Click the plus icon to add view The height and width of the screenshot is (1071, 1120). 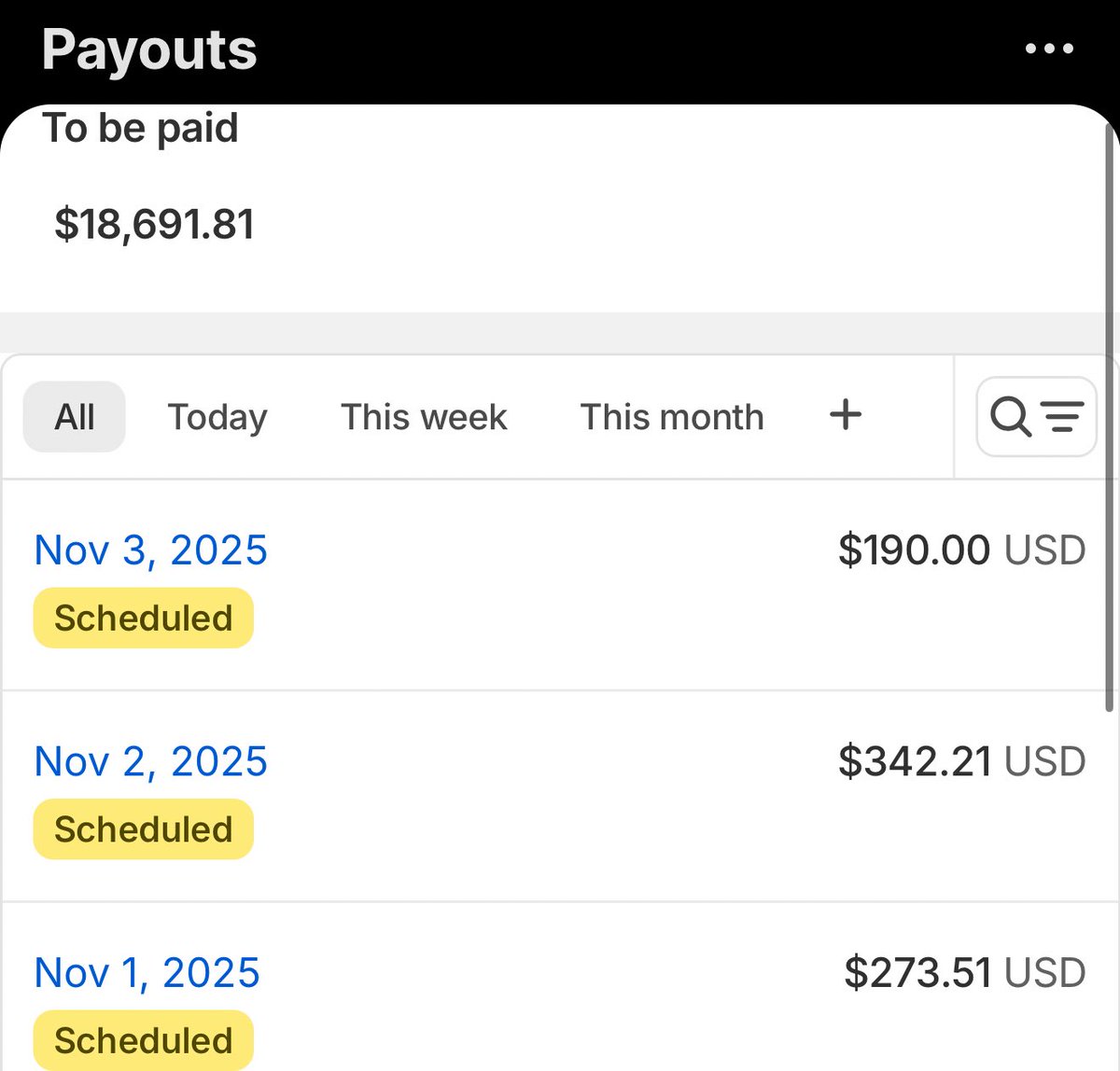tap(846, 414)
